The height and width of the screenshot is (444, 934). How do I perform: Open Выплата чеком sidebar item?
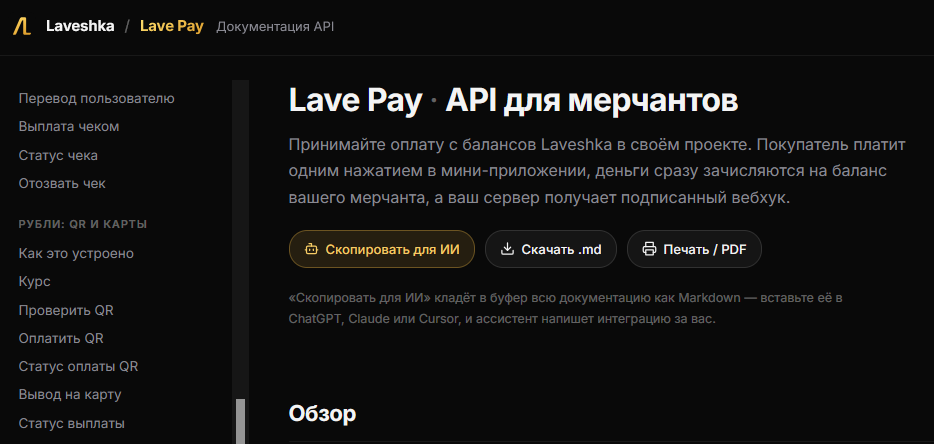pyautogui.click(x=69, y=127)
